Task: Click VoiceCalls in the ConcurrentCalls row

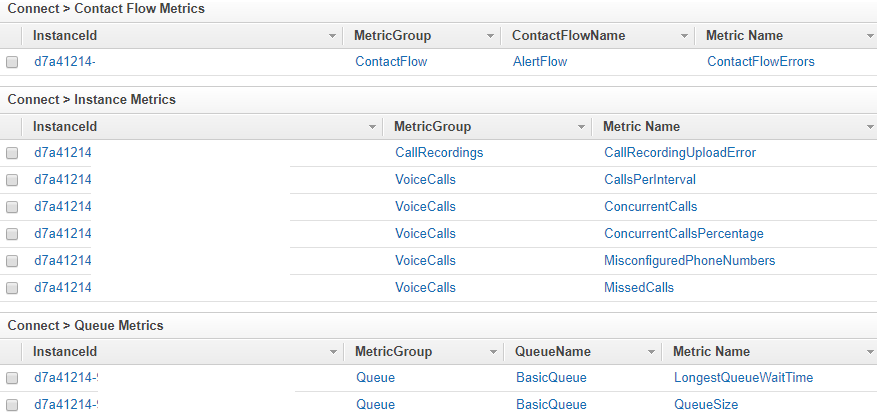Action: point(425,206)
